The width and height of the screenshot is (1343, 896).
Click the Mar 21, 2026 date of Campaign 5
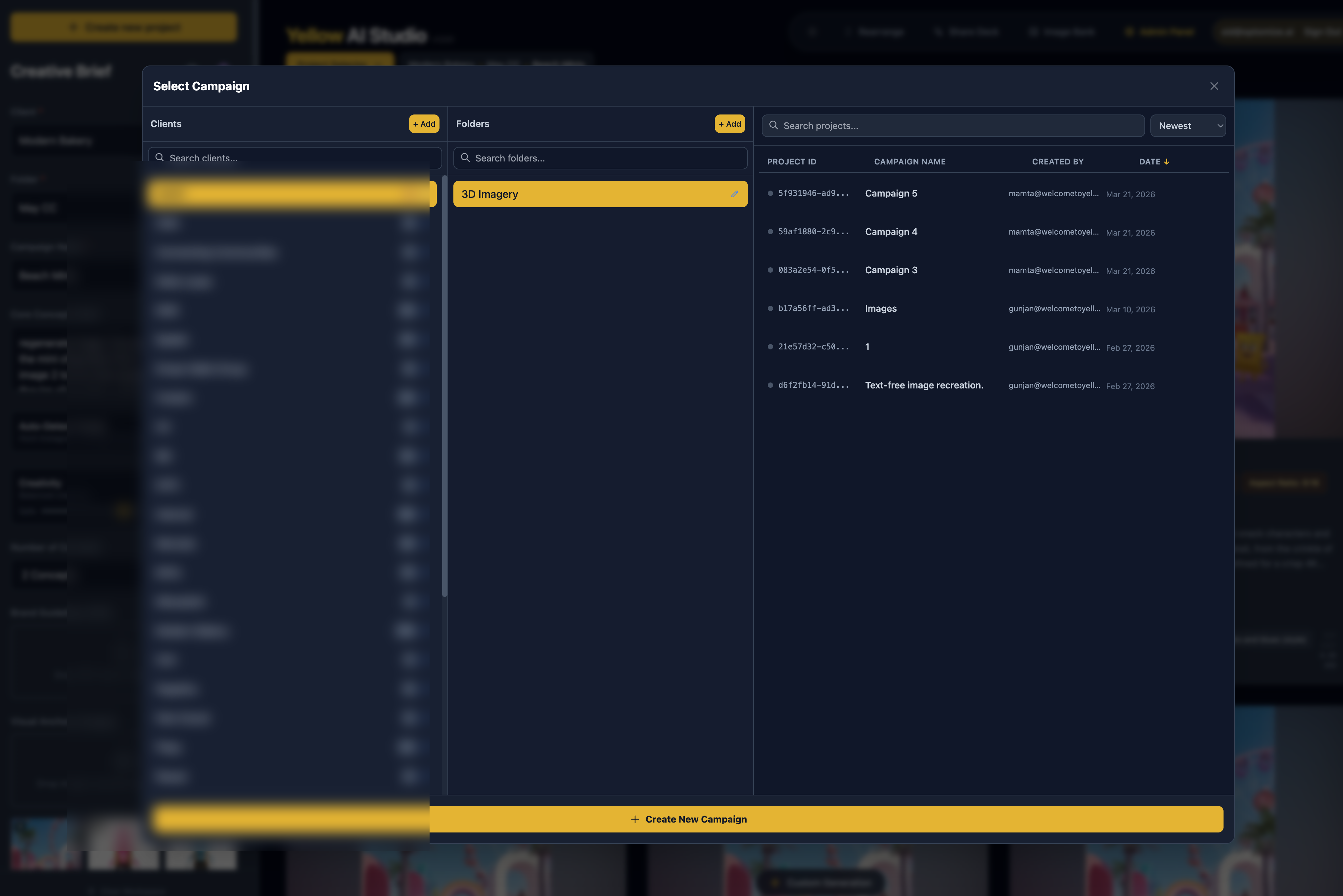(x=1130, y=194)
